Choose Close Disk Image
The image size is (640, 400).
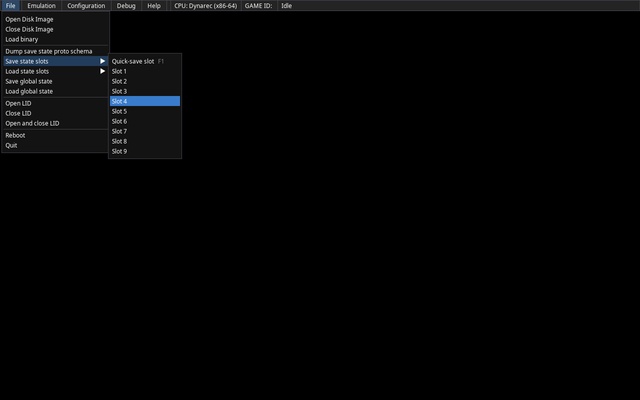55,29
